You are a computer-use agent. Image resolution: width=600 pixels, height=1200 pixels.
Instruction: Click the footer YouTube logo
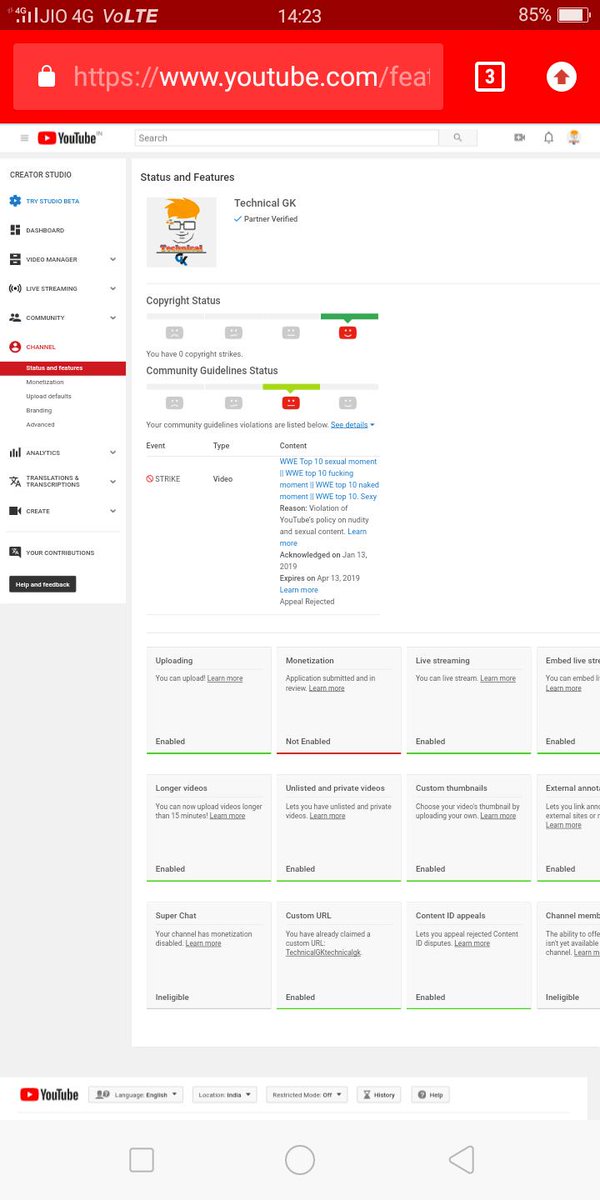pyautogui.click(x=49, y=1095)
